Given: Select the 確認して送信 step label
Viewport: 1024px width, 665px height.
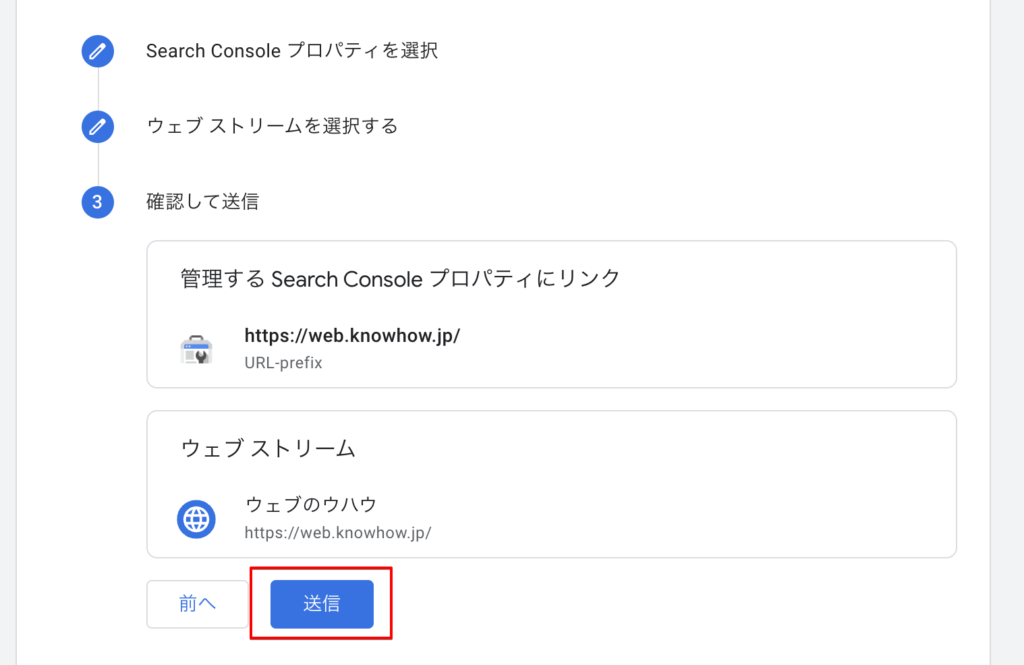Looking at the screenshot, I should [202, 202].
